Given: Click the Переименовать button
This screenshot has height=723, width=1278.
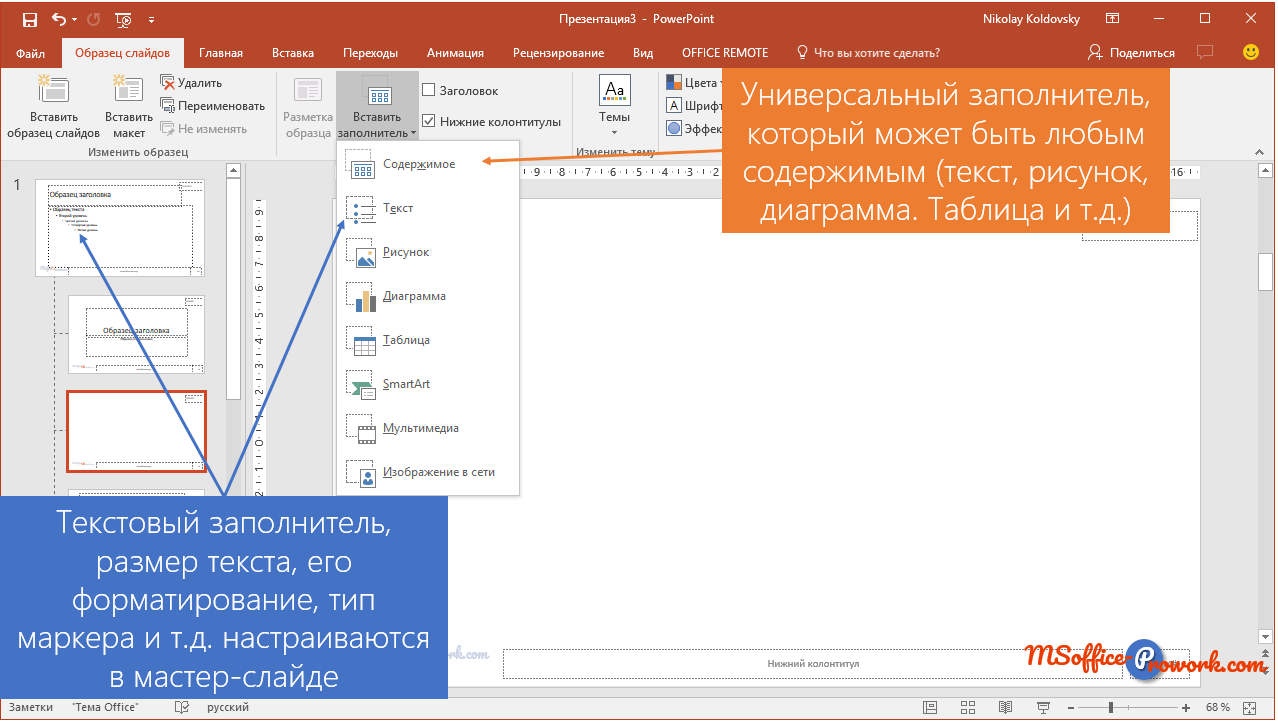Looking at the screenshot, I should 213,106.
